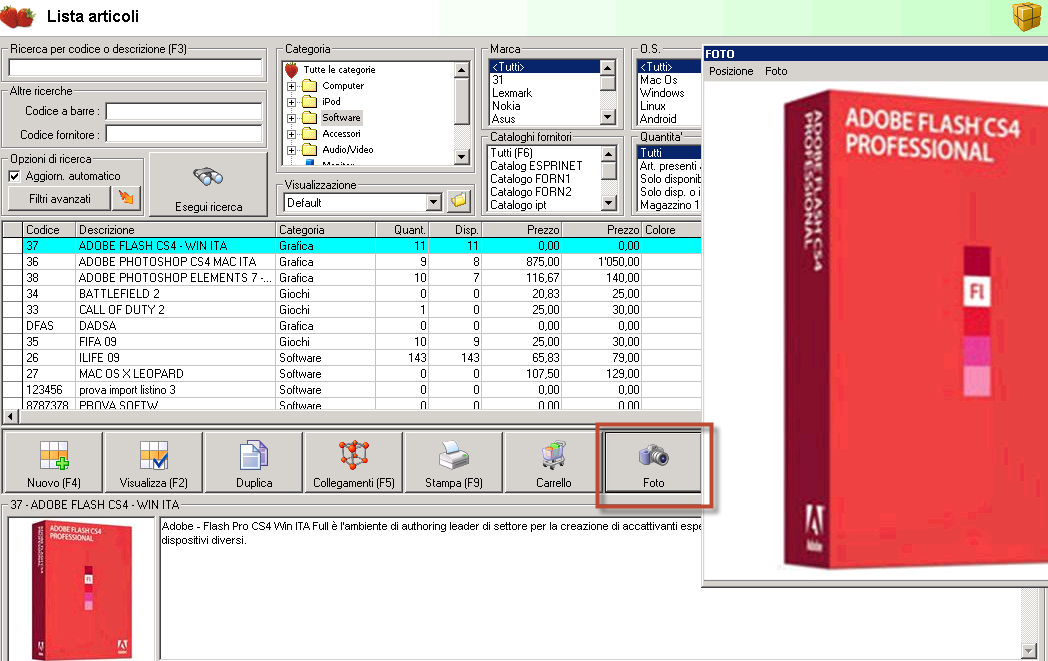This screenshot has width=1048, height=661.
Task: Click the search by code or description field
Action: pyautogui.click(x=135, y=68)
